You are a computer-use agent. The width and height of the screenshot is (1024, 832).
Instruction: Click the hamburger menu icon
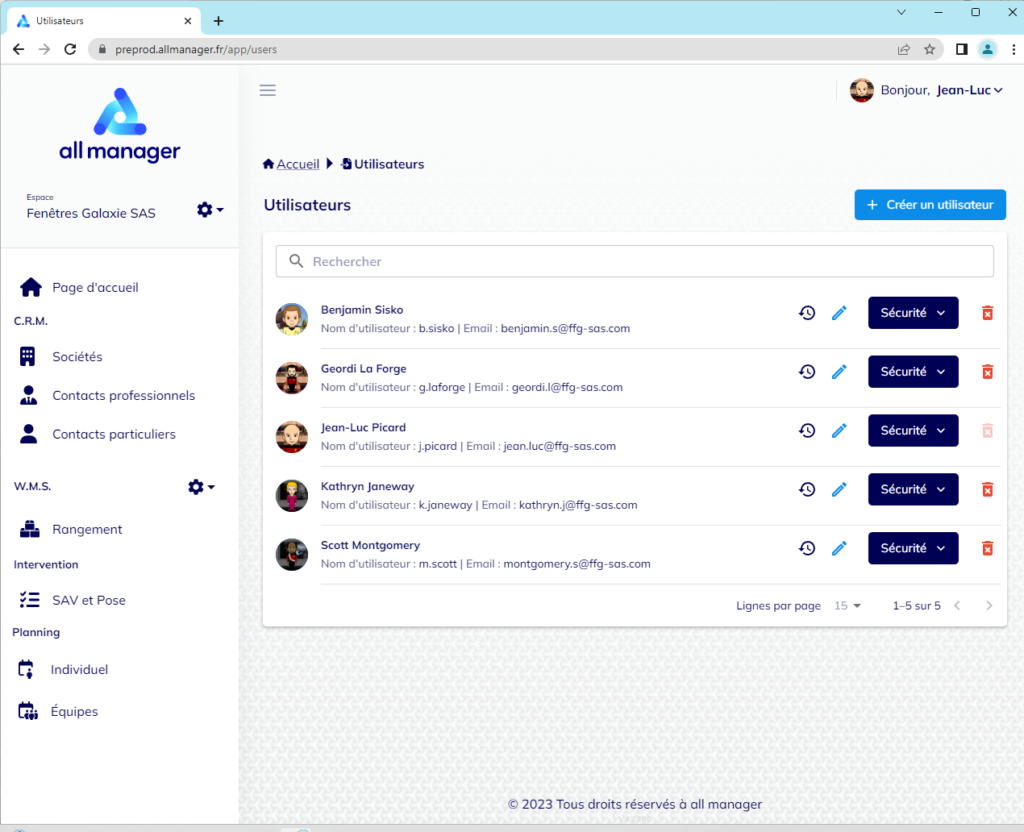click(x=267, y=90)
